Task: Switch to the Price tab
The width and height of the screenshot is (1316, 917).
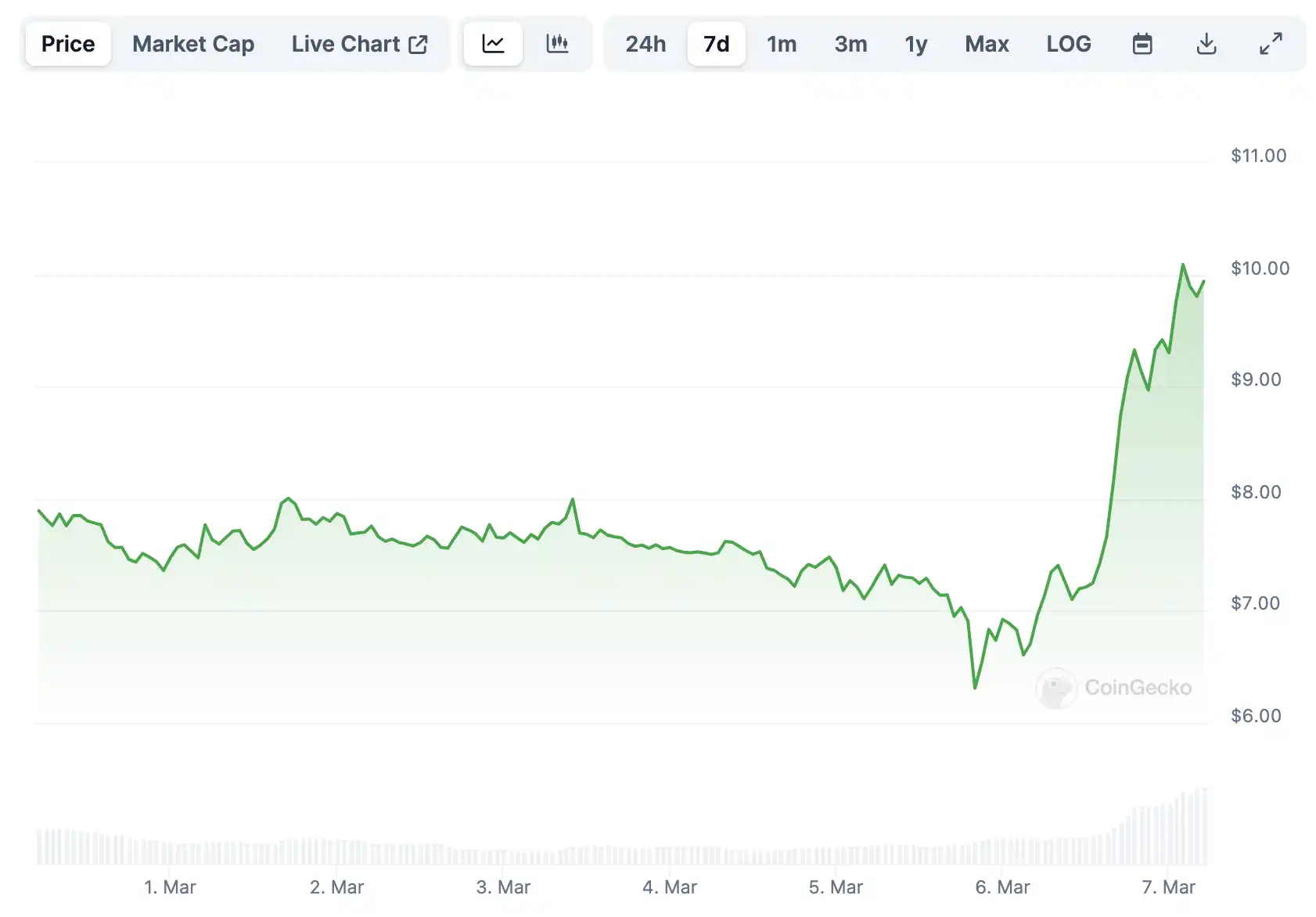Action: [x=68, y=44]
